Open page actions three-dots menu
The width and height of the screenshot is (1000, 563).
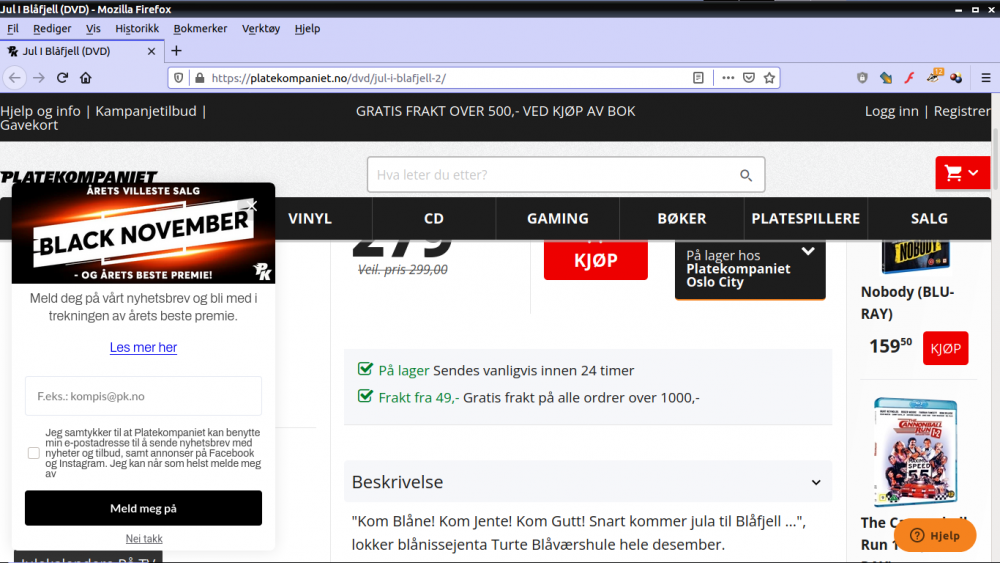pos(728,78)
